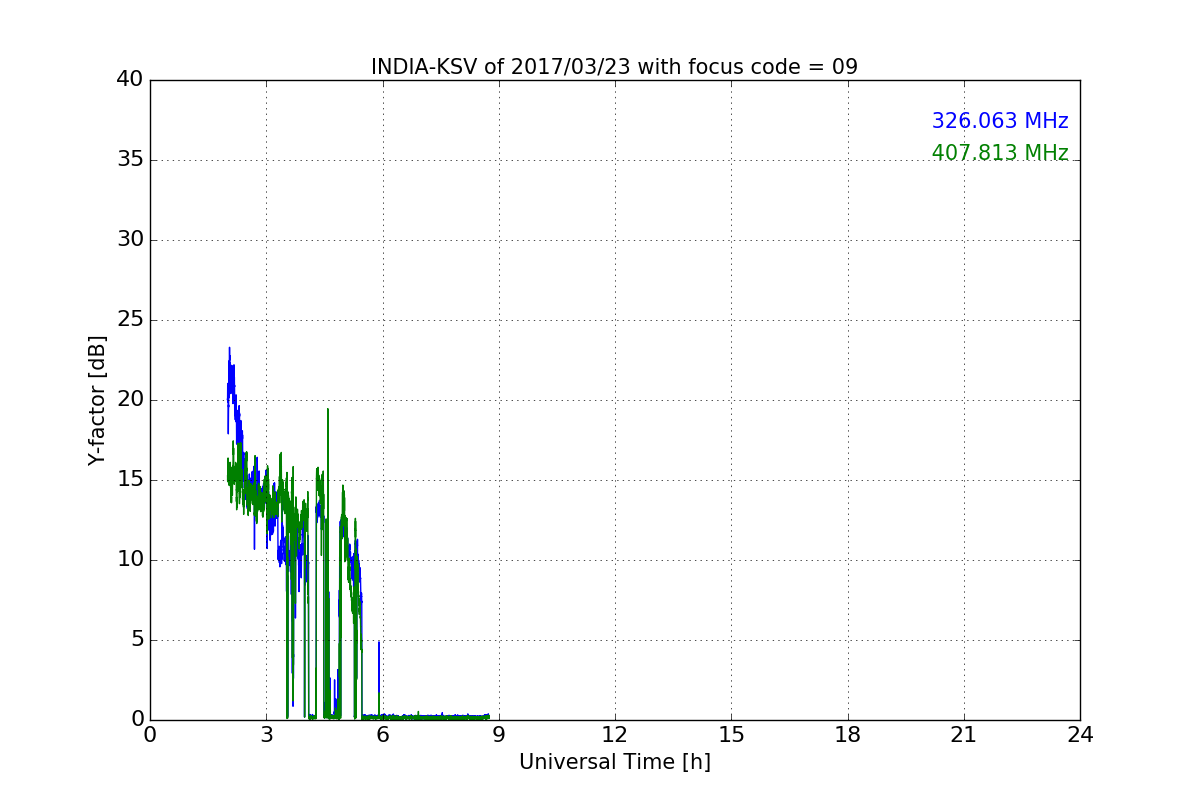Image resolution: width=1200 pixels, height=800 pixels.
Task: Click the blue trace peak near 23 dB
Action: click(x=229, y=349)
